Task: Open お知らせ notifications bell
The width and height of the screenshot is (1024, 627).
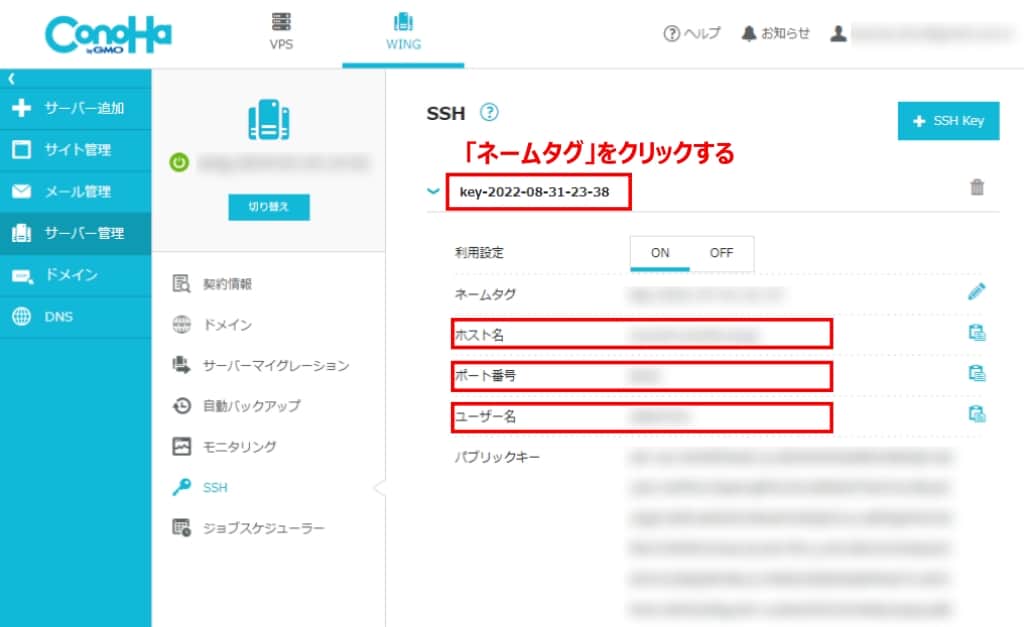Action: (776, 33)
